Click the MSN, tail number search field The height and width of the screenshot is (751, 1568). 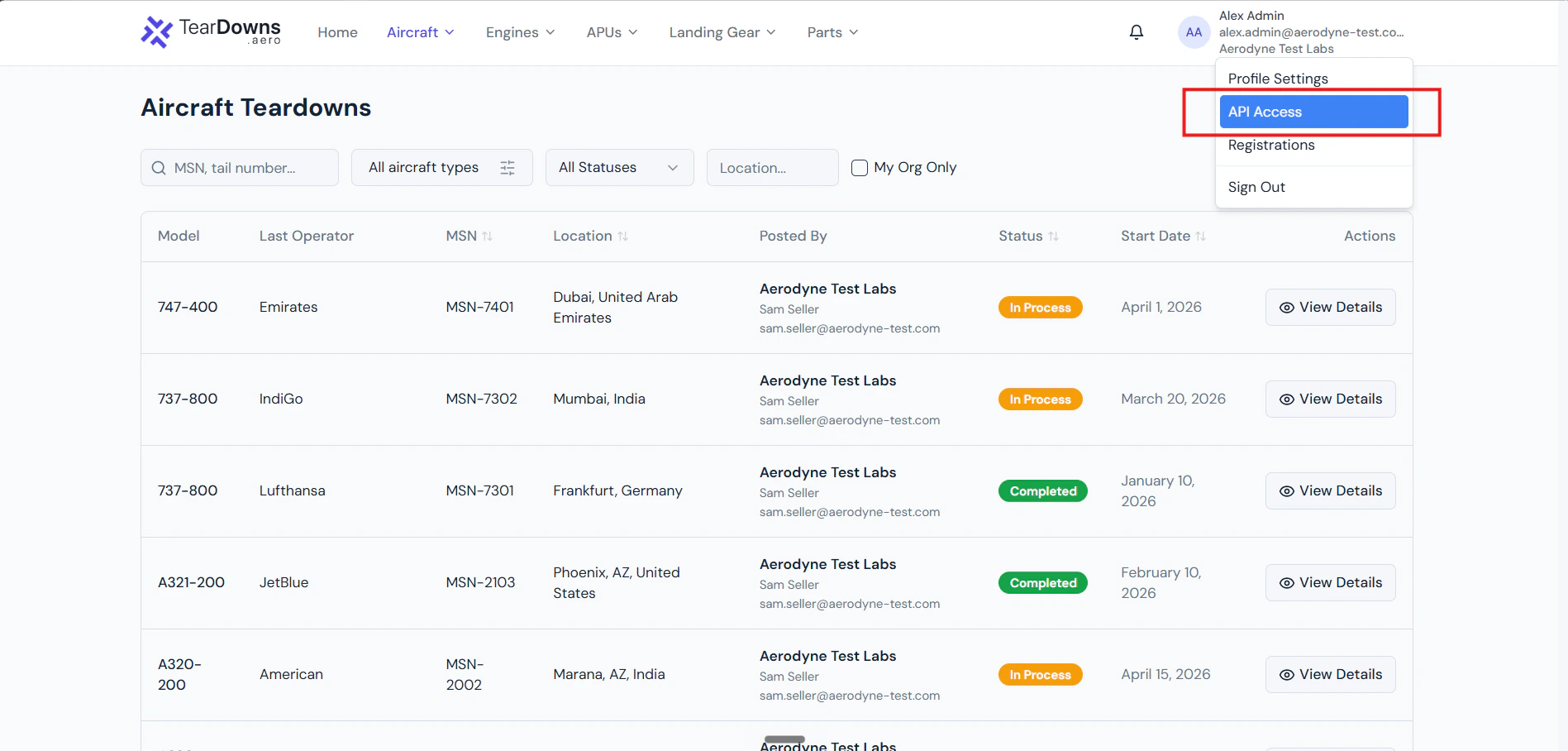[240, 168]
